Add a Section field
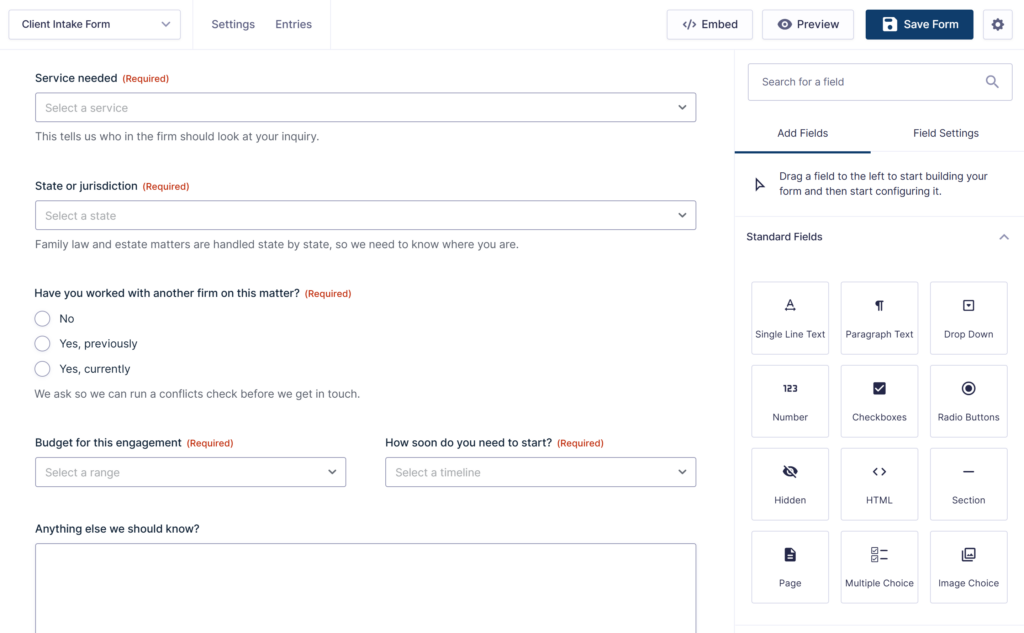 (x=968, y=484)
